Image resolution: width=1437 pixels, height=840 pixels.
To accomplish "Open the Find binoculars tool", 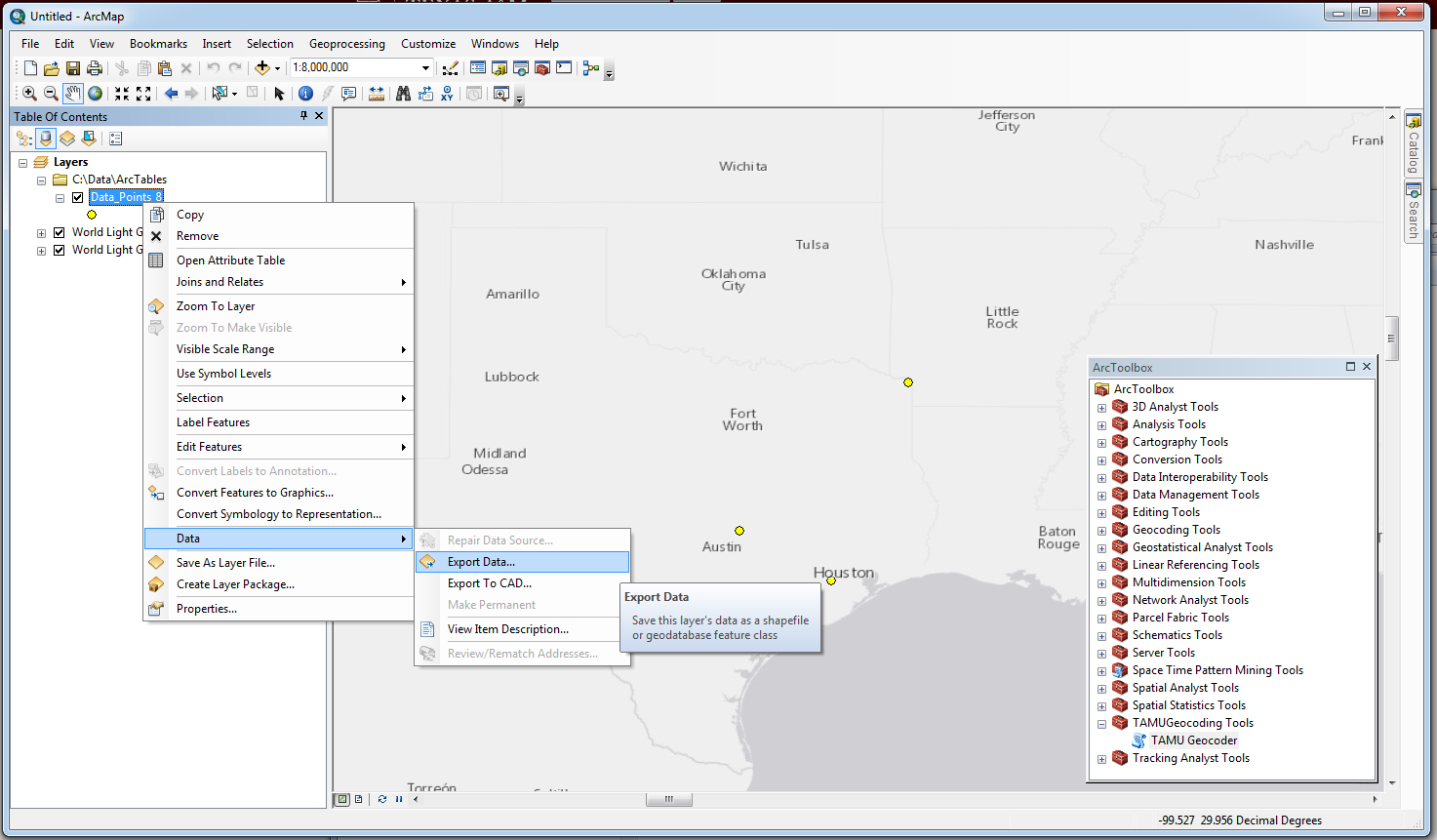I will coord(403,94).
